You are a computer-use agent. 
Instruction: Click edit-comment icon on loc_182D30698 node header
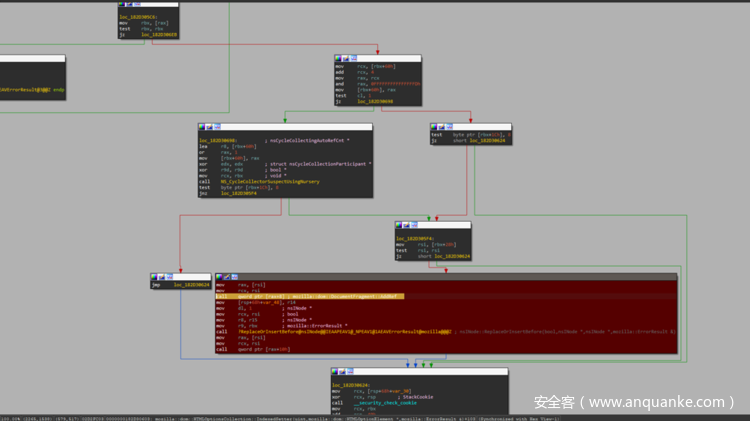208,127
